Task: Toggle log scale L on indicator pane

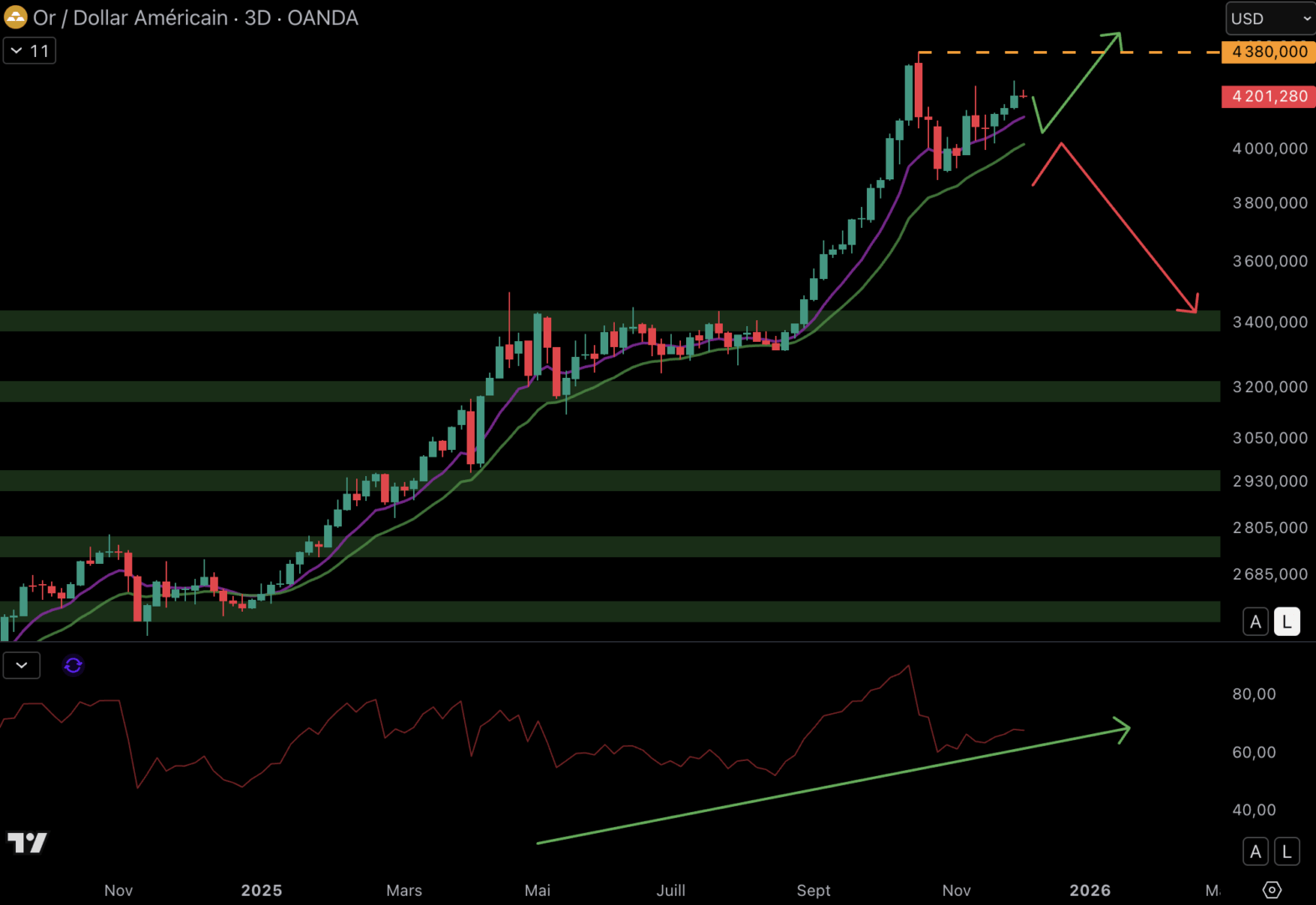Action: point(1287,852)
